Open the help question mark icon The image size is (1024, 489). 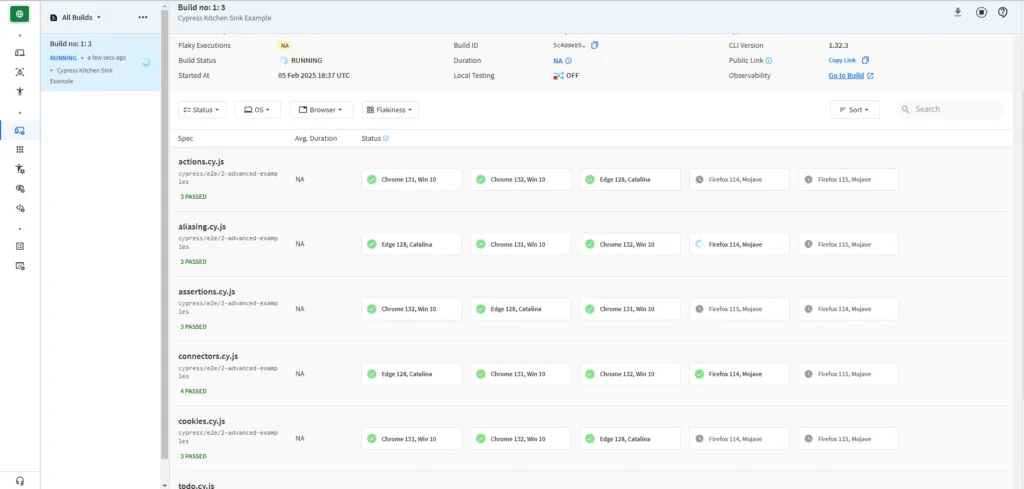tap(1002, 12)
